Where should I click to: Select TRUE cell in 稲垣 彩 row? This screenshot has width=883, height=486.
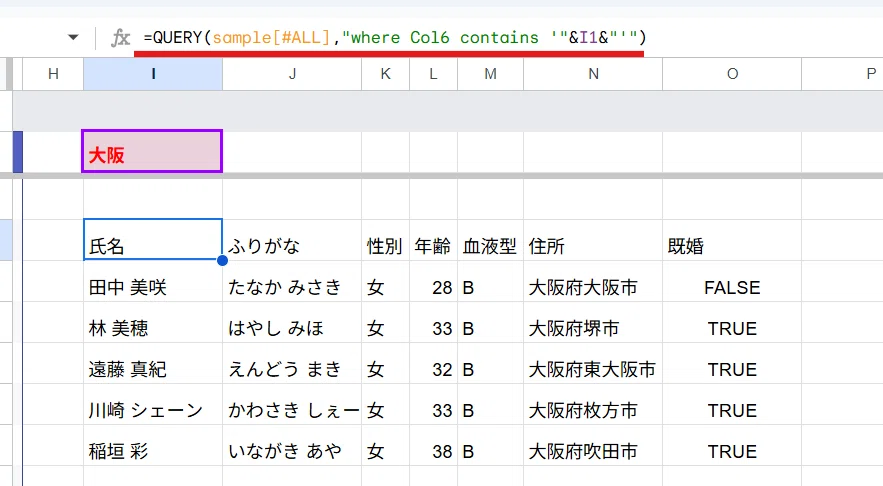click(x=732, y=445)
